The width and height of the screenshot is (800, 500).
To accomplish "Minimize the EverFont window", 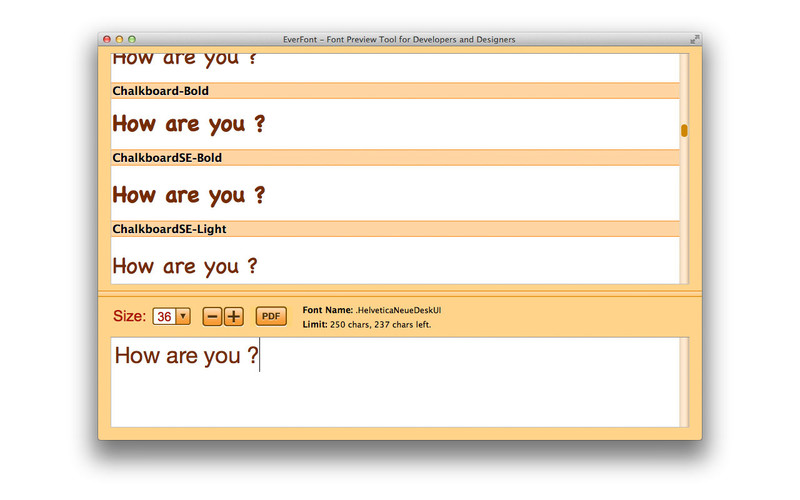I will (119, 39).
